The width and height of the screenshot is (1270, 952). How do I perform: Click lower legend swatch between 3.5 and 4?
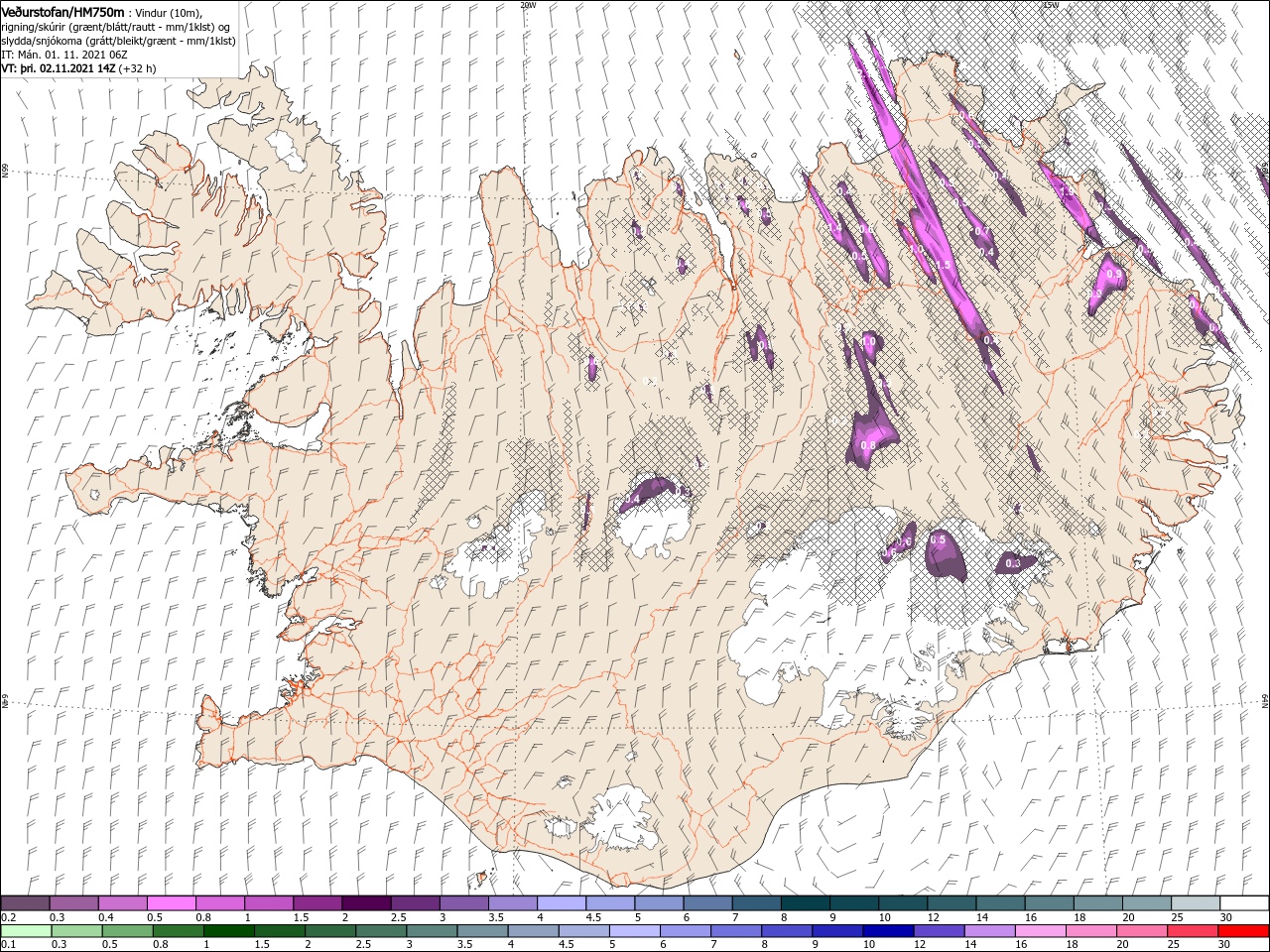click(x=484, y=931)
